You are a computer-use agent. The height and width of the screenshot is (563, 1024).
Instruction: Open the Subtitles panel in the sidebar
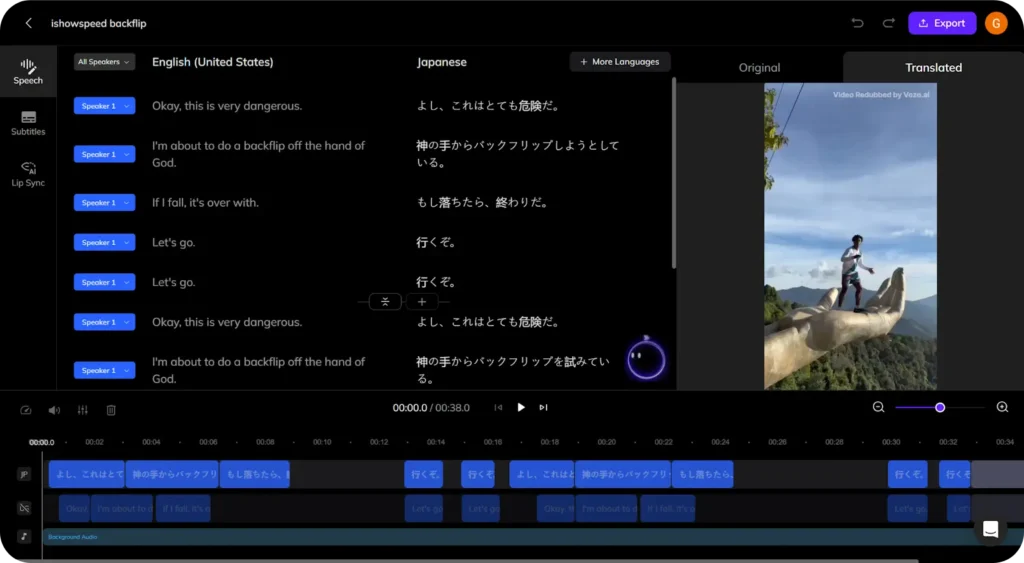pos(28,123)
